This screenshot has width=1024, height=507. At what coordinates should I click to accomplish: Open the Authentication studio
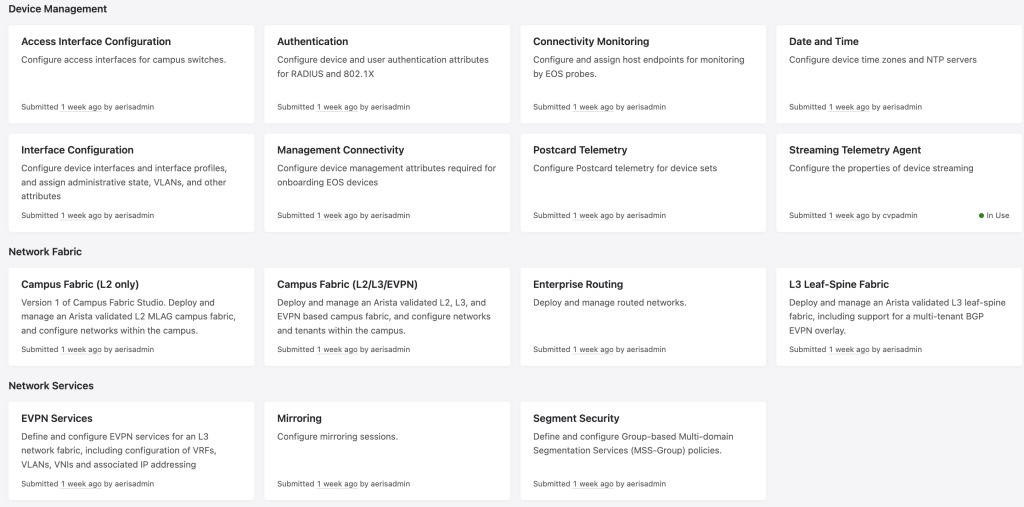pos(387,74)
